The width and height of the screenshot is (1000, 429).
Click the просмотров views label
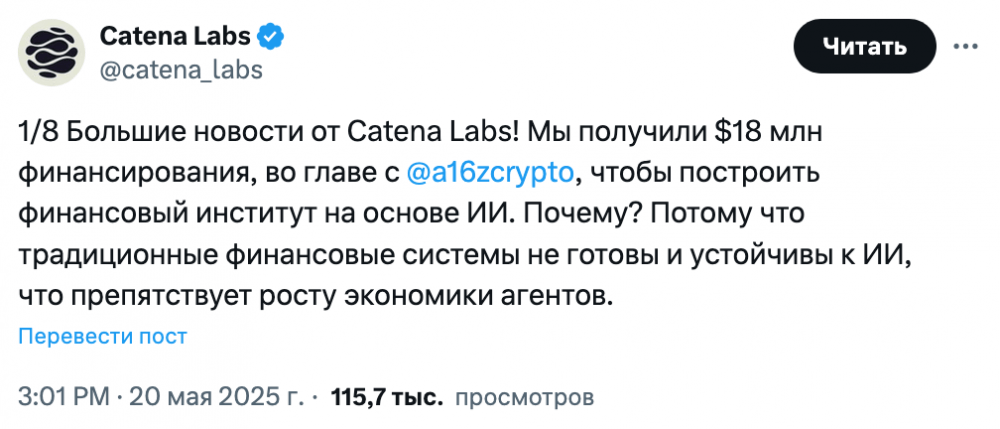pyautogui.click(x=524, y=398)
